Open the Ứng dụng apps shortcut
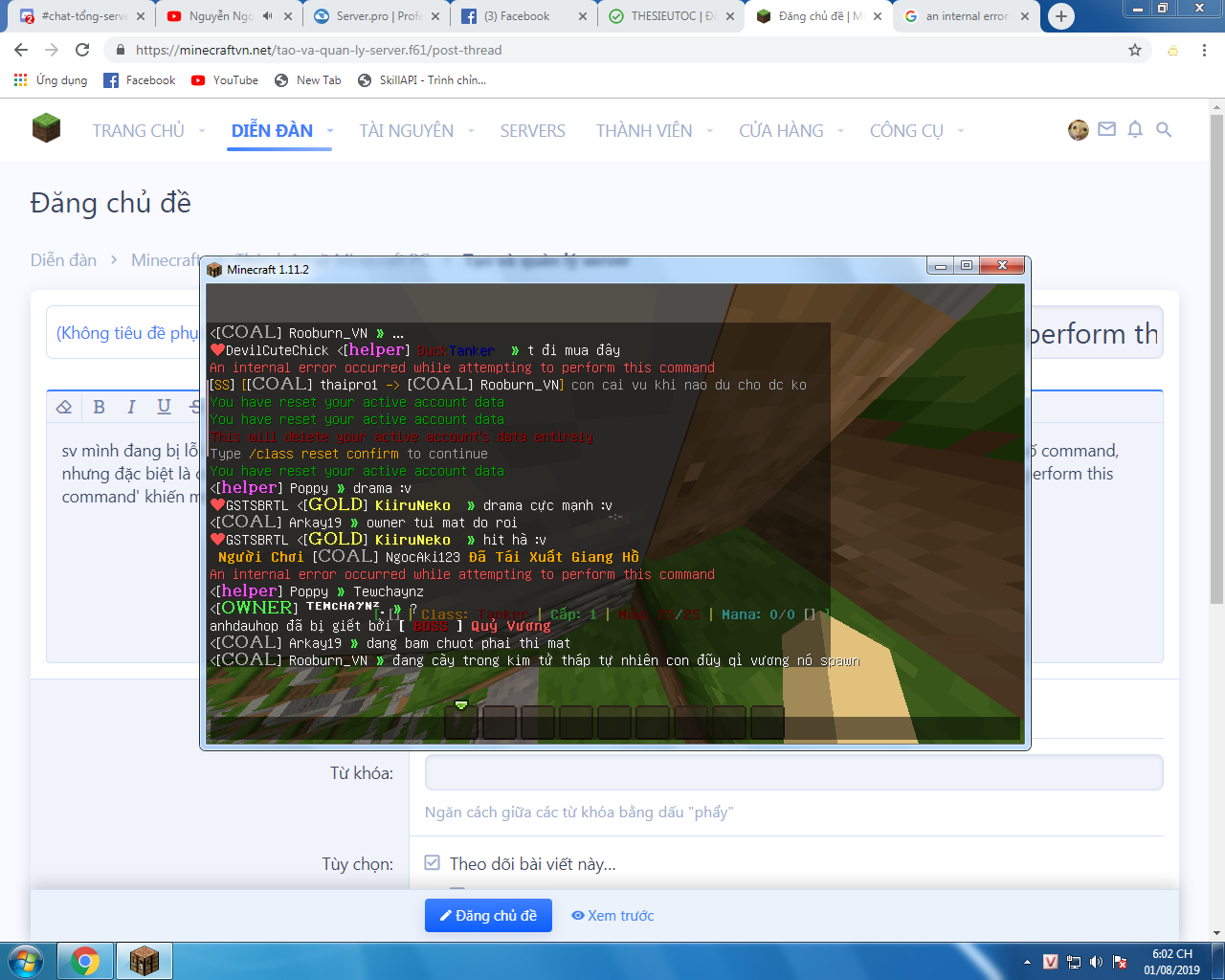 tap(51, 80)
